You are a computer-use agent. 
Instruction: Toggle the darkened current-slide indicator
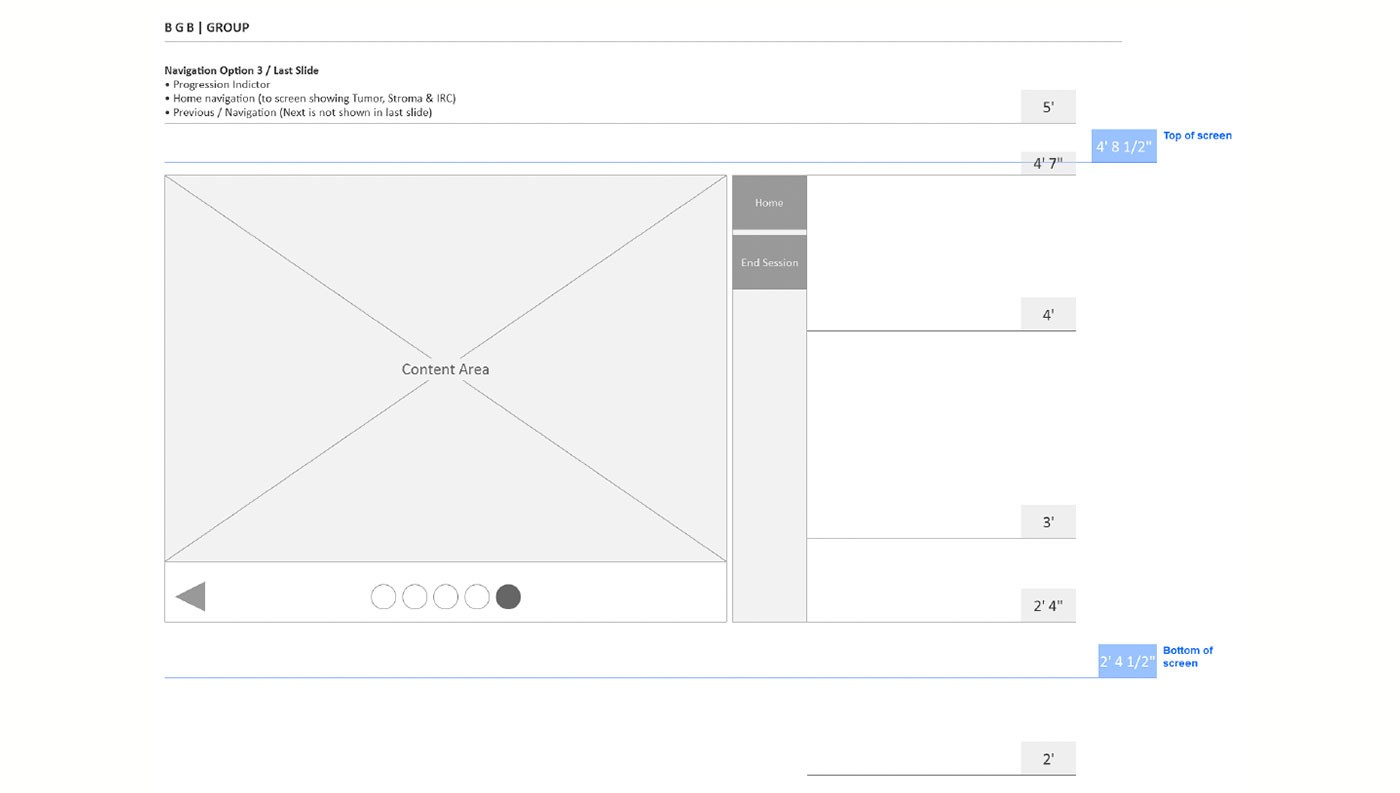coord(508,596)
